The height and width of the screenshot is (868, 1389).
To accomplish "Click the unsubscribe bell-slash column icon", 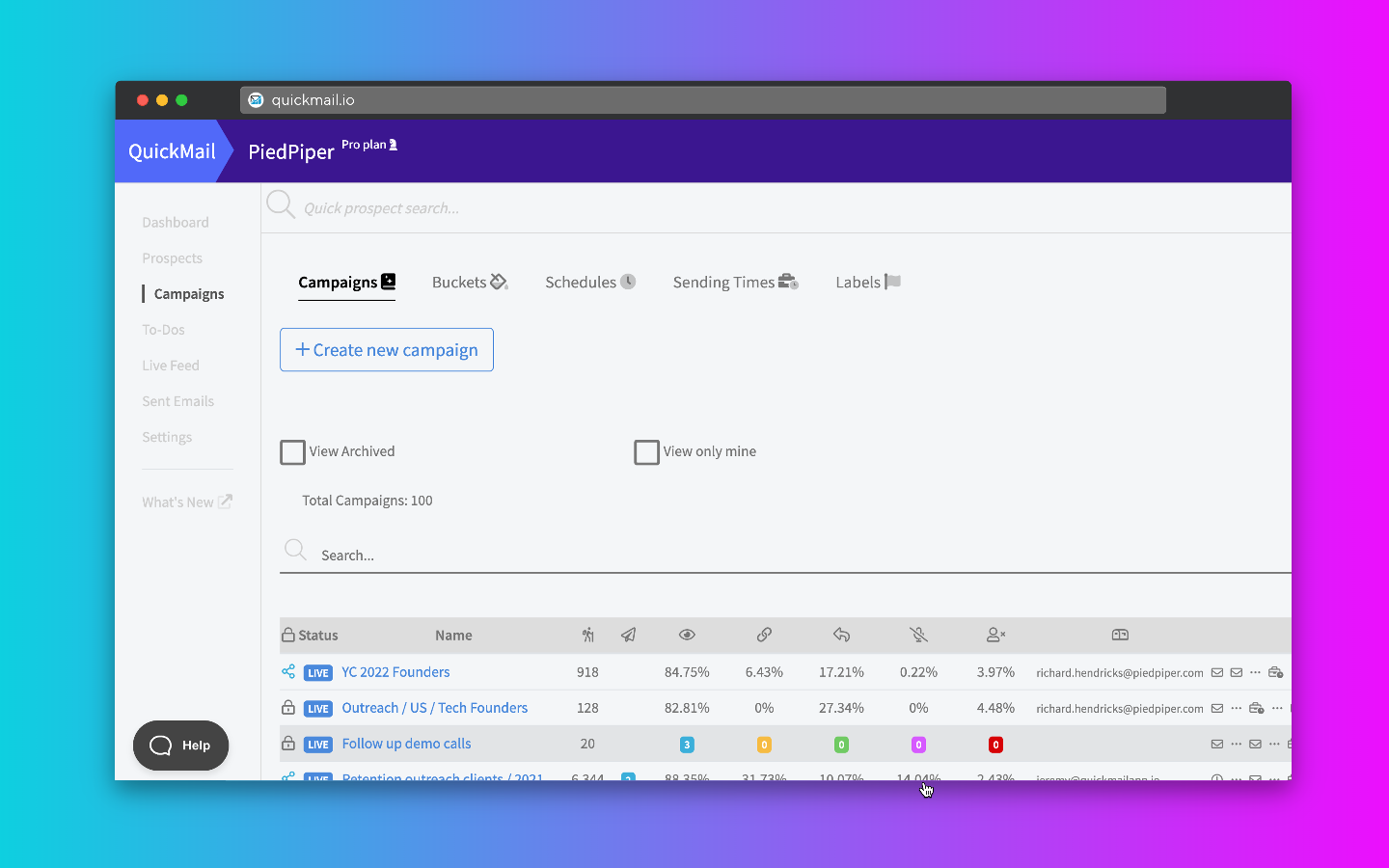I will point(918,635).
